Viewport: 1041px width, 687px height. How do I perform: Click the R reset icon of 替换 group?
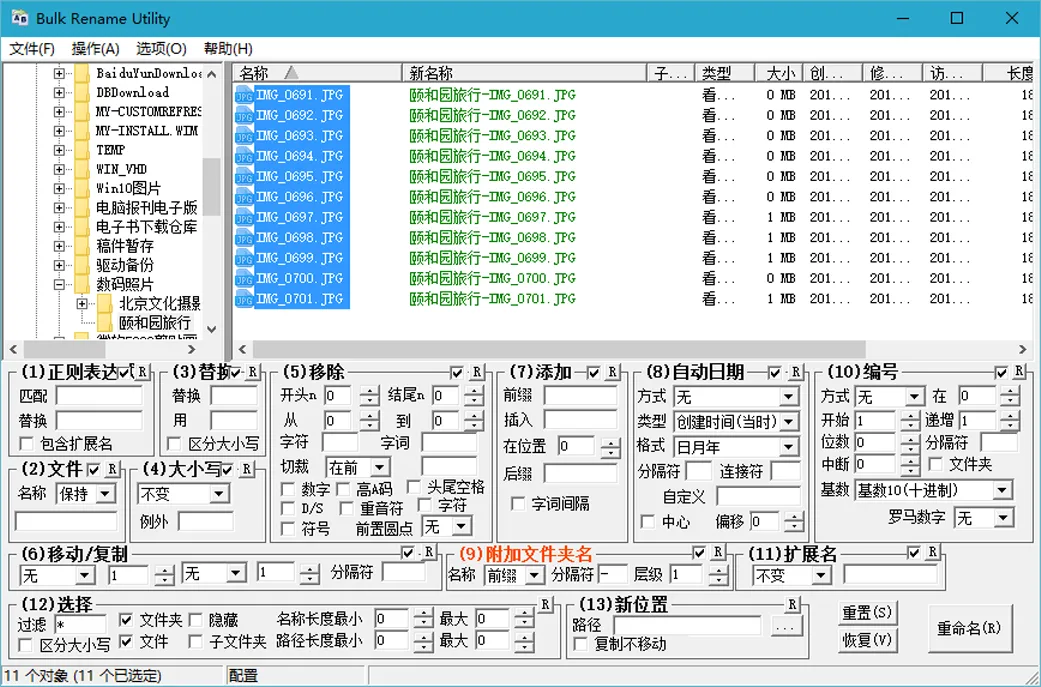coord(252,372)
